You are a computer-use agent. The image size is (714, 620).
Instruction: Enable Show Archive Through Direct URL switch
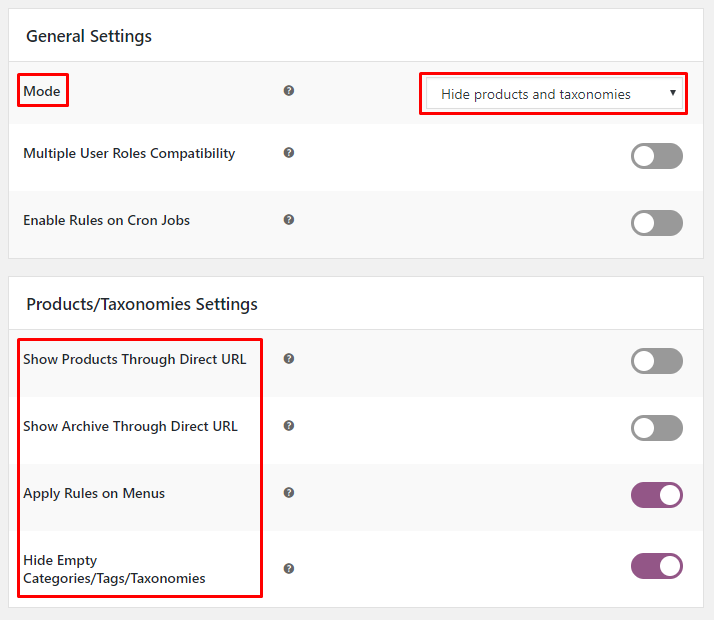[656, 428]
